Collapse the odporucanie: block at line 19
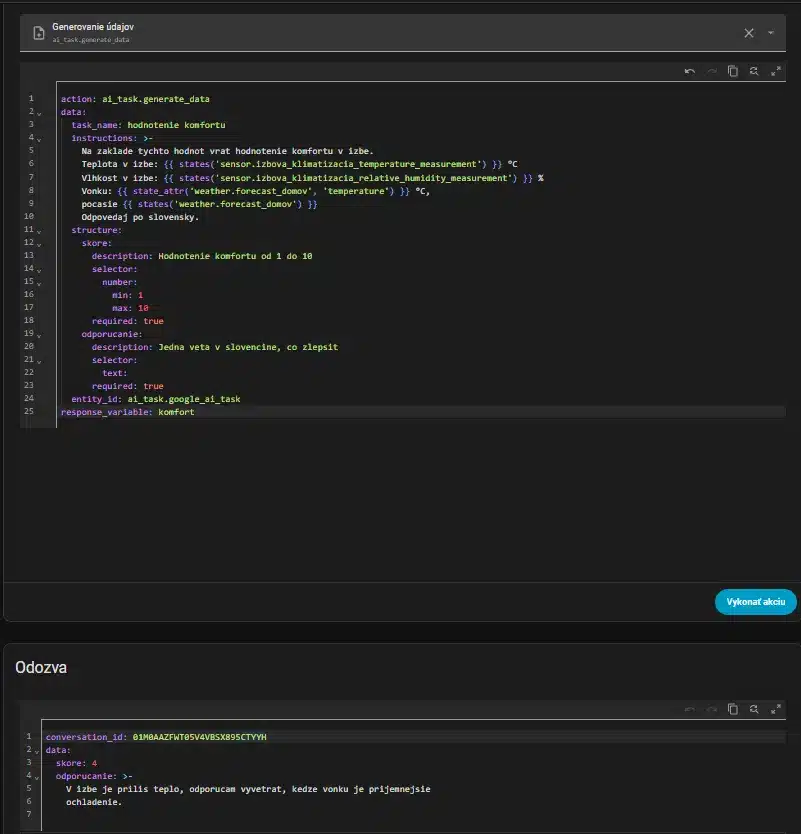Viewport: 801px width, 834px height. click(39, 336)
